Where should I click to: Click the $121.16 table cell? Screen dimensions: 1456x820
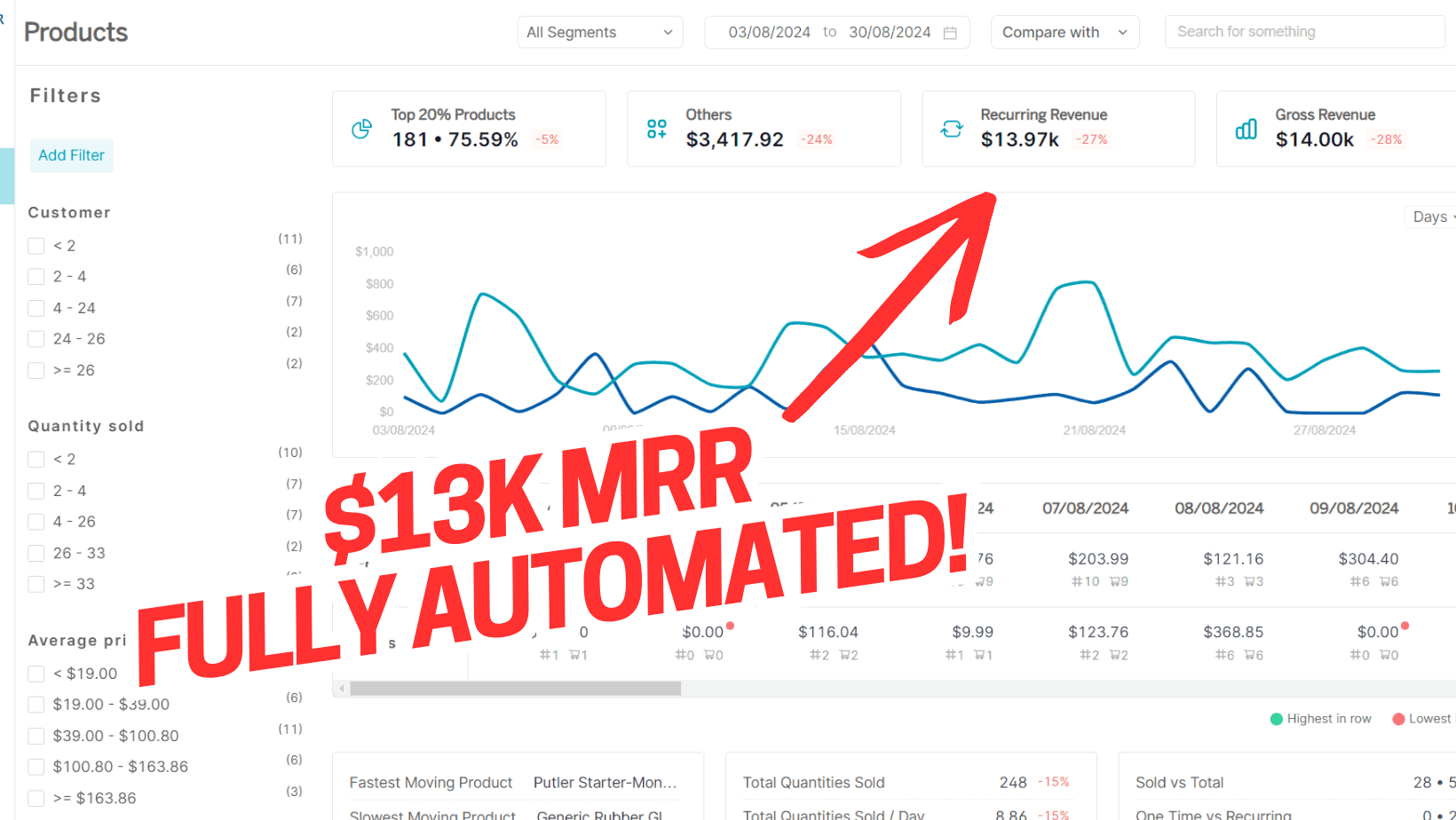click(1233, 559)
